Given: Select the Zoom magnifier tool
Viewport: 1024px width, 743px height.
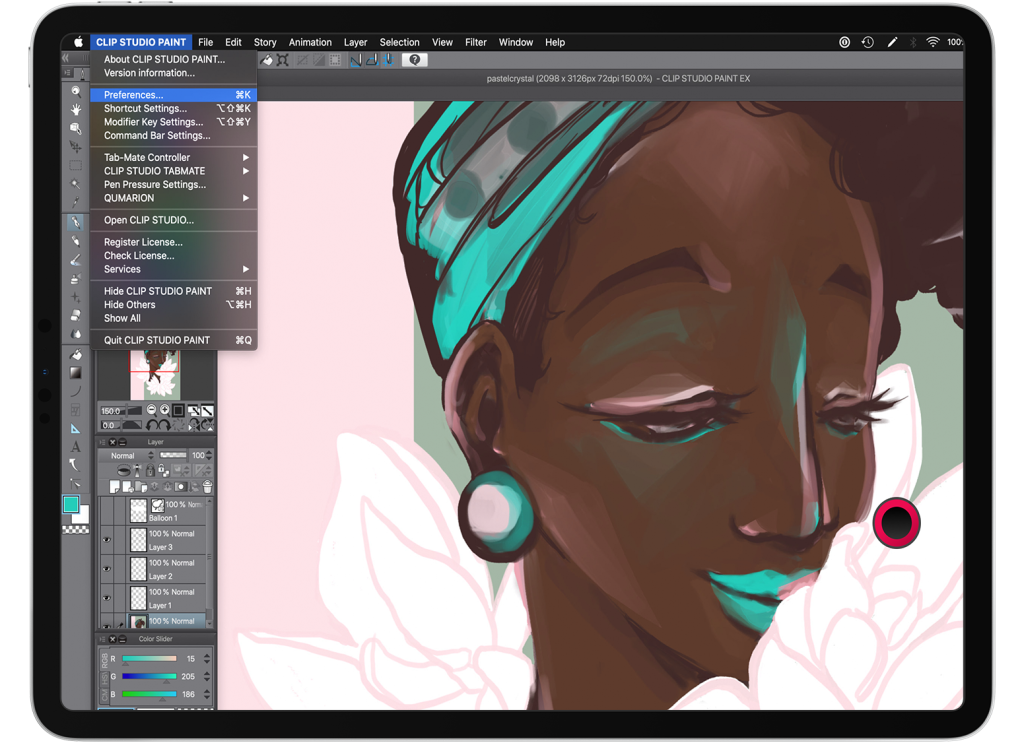Looking at the screenshot, I should click(x=76, y=91).
